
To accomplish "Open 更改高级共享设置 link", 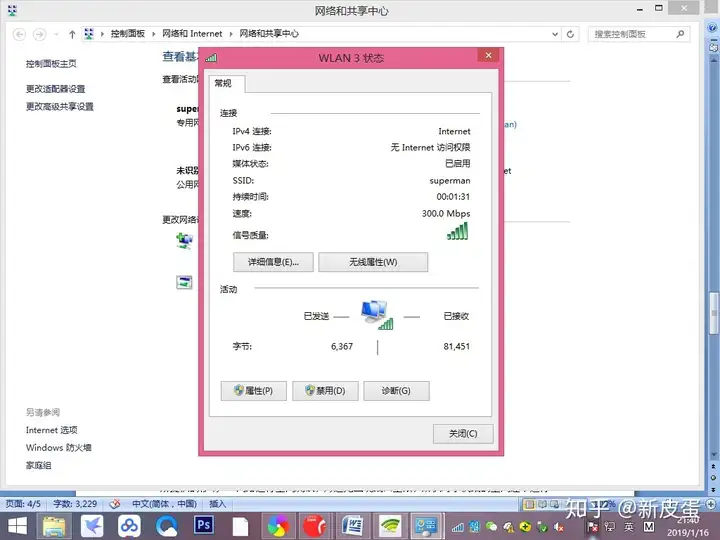I will click(60, 107).
